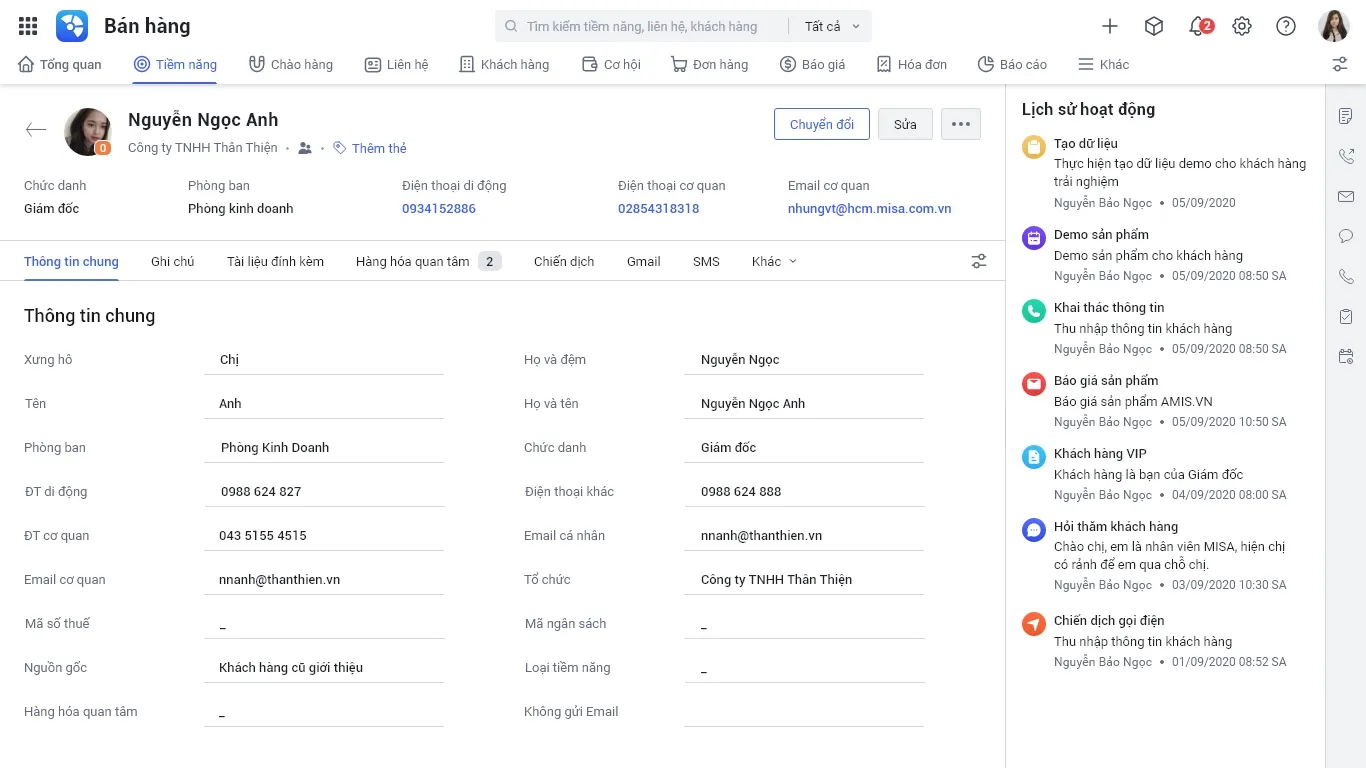This screenshot has width=1366, height=768.
Task: Open user profile avatar menu
Action: pyautogui.click(x=1334, y=26)
